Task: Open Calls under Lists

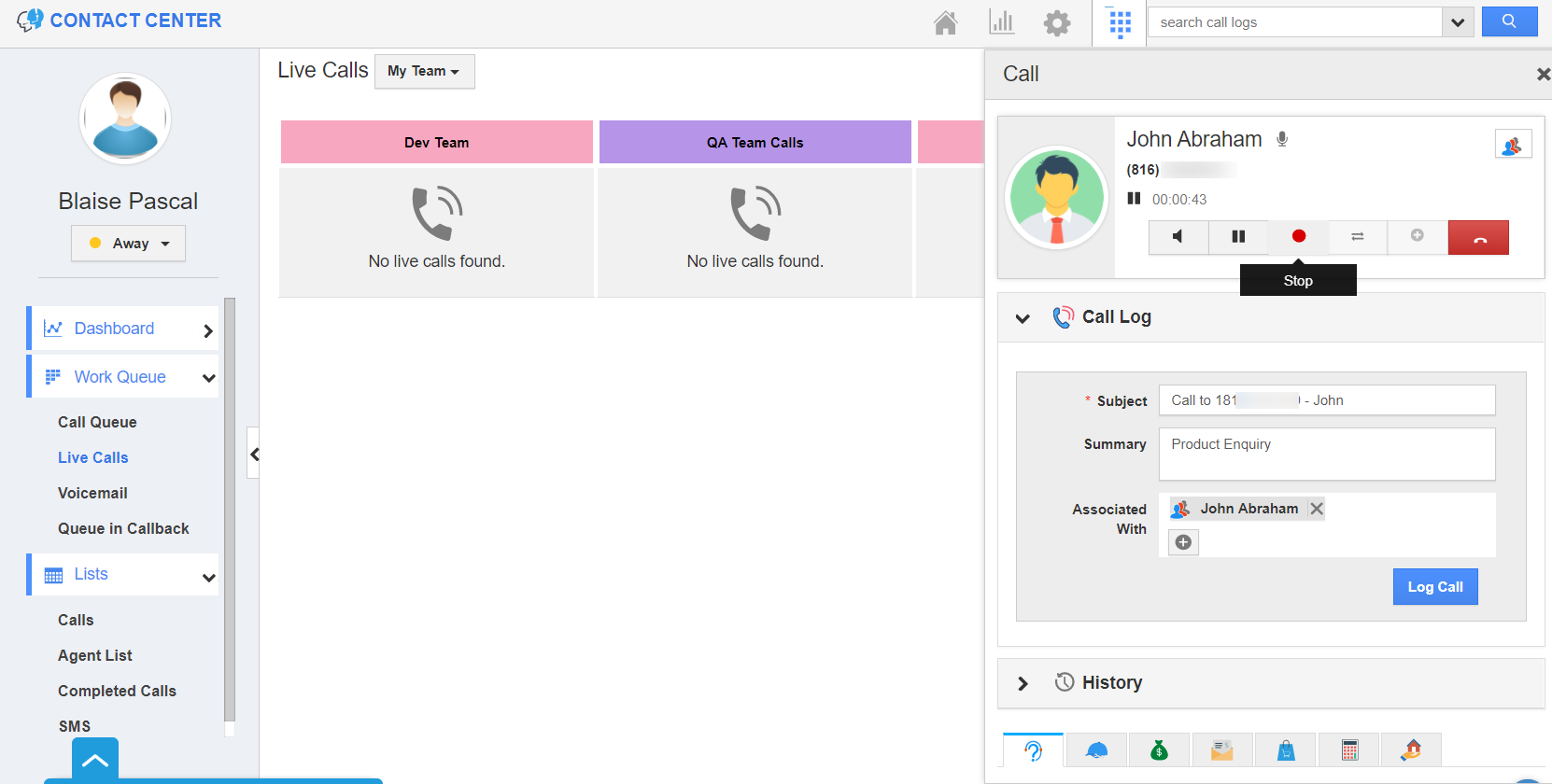Action: tap(76, 620)
